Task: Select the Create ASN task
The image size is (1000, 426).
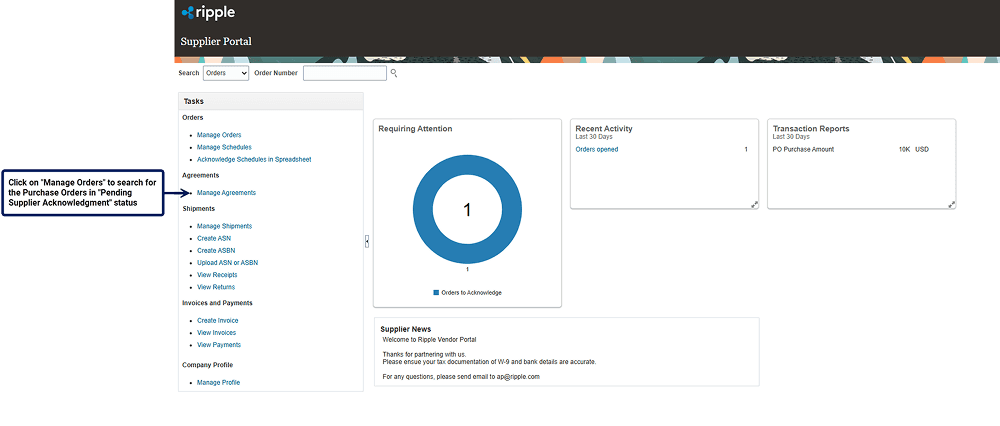Action: point(214,238)
